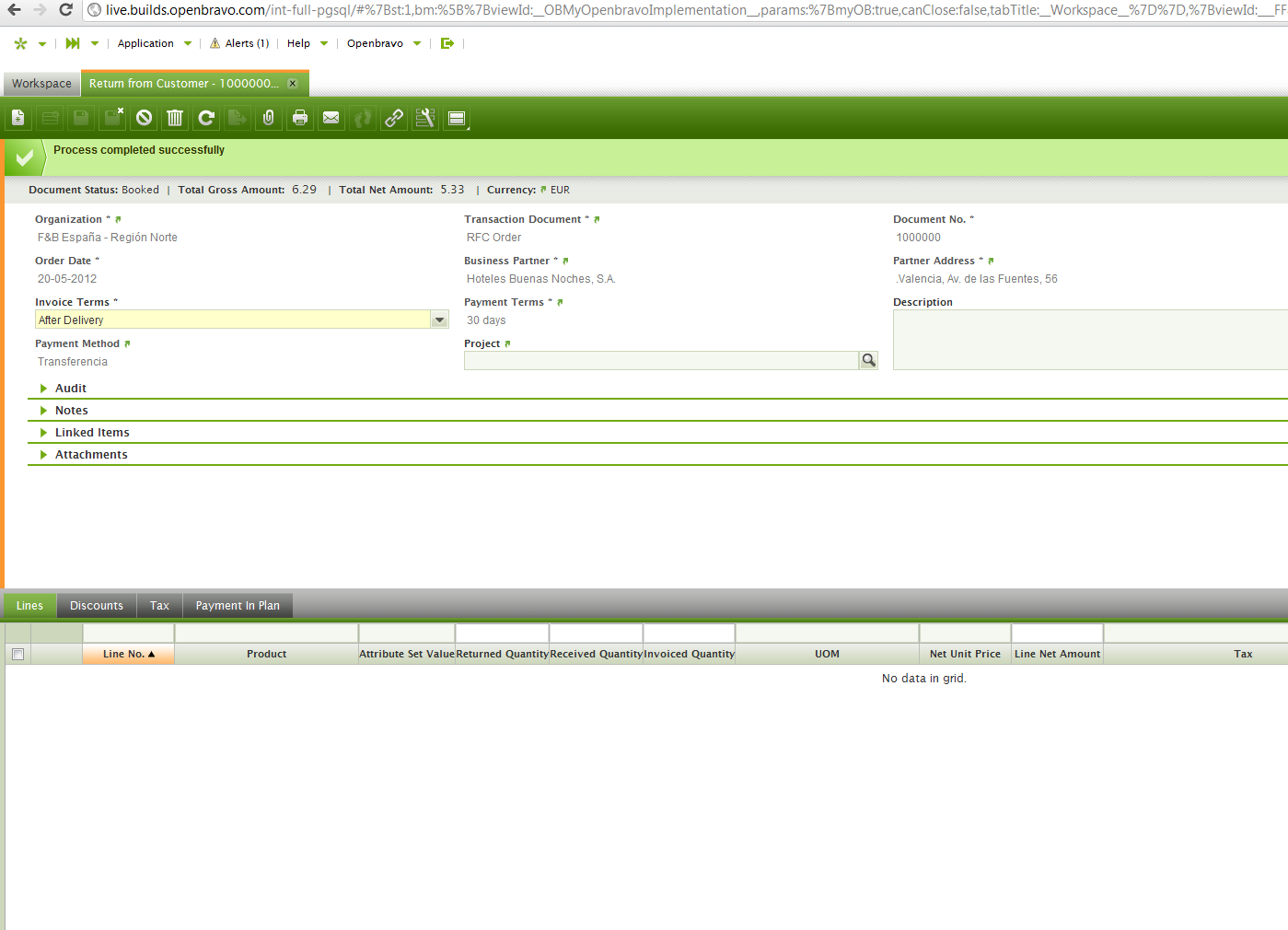Sort by Net Unit Price column header

[965, 654]
